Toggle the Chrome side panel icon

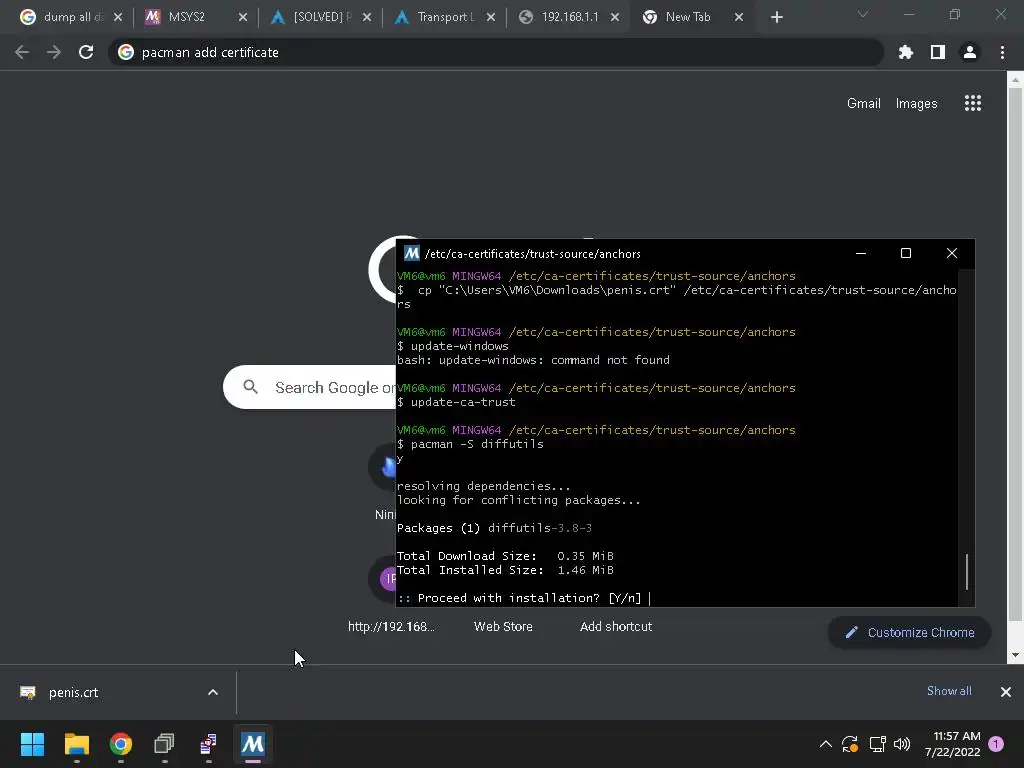[938, 52]
